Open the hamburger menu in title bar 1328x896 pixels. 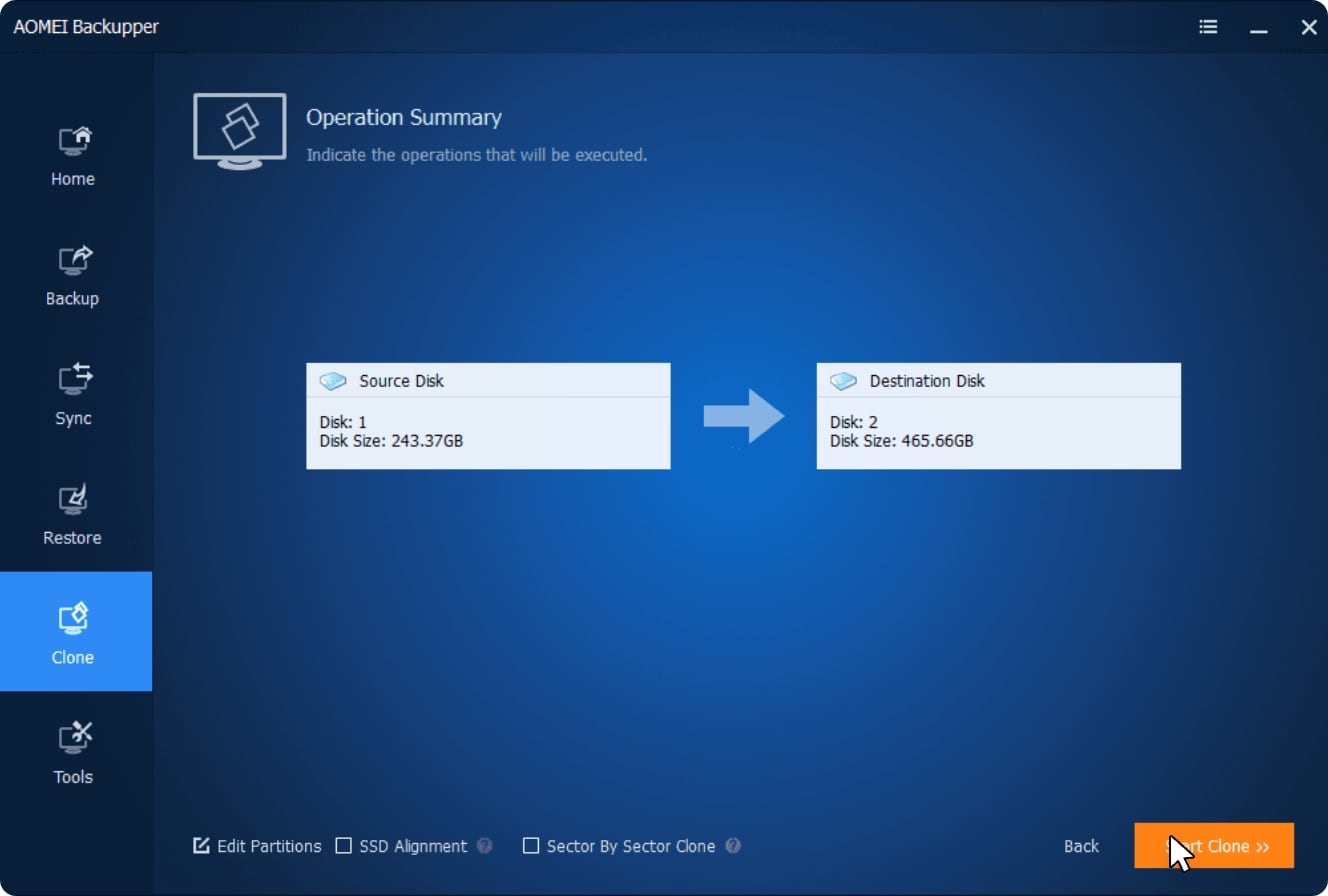(x=1208, y=27)
